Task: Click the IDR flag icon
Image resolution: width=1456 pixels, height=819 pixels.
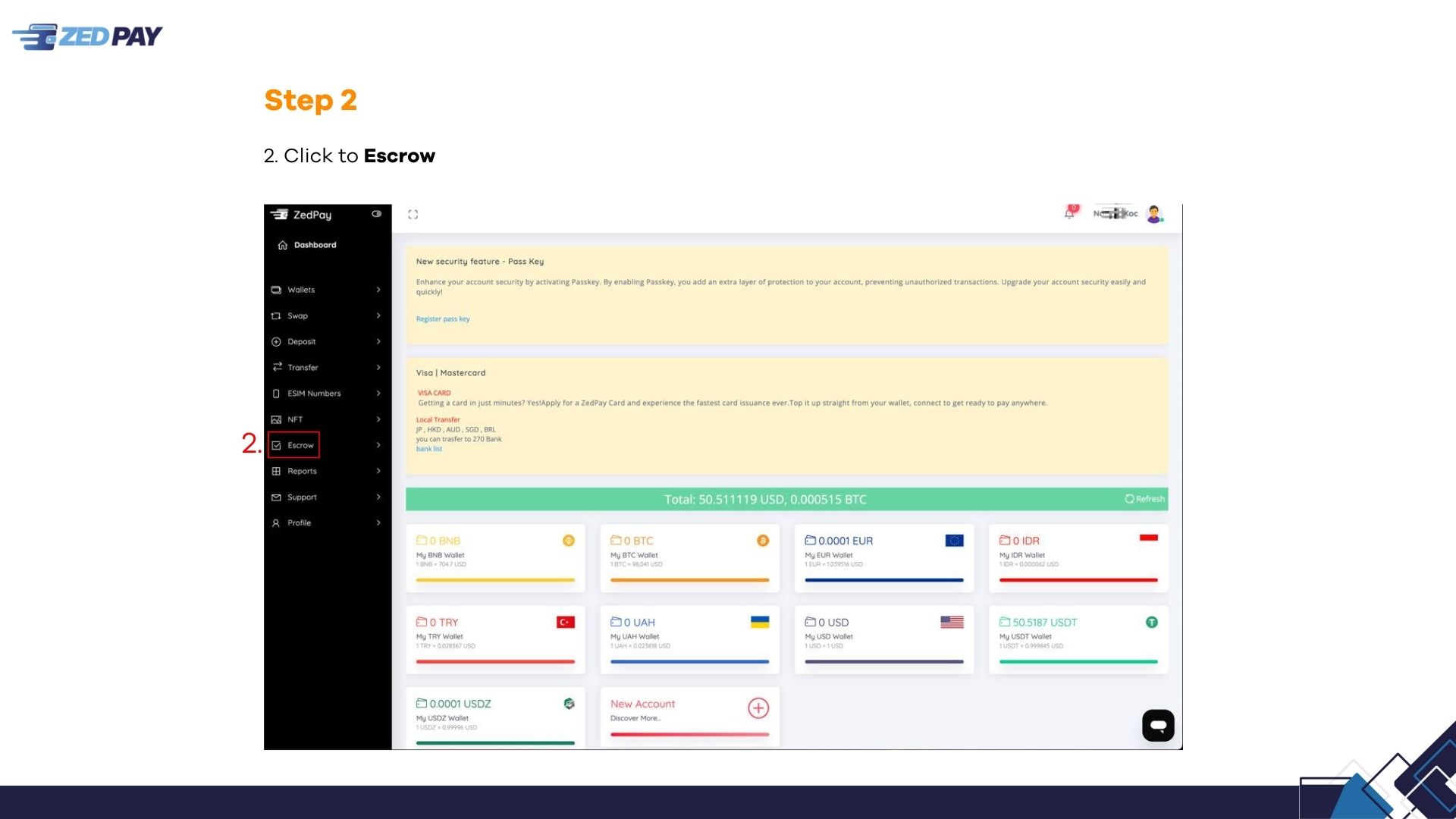Action: tap(1149, 538)
